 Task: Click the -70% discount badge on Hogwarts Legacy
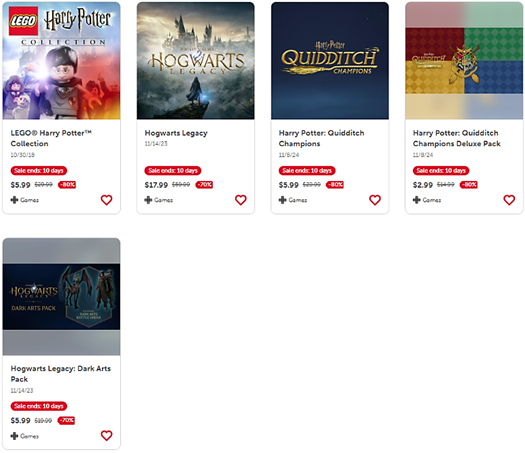[x=204, y=184]
